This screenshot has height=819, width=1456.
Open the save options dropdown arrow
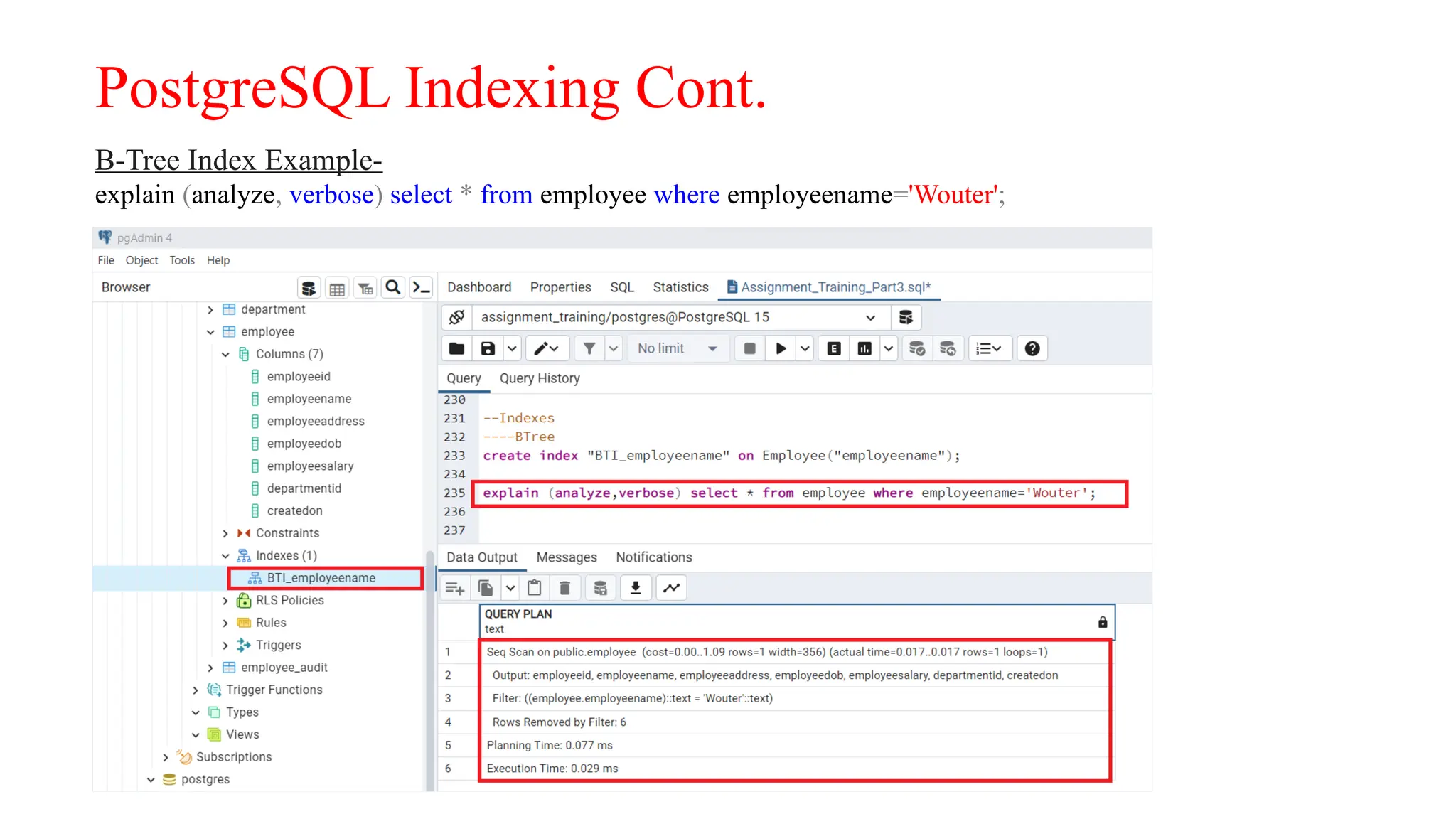point(512,348)
